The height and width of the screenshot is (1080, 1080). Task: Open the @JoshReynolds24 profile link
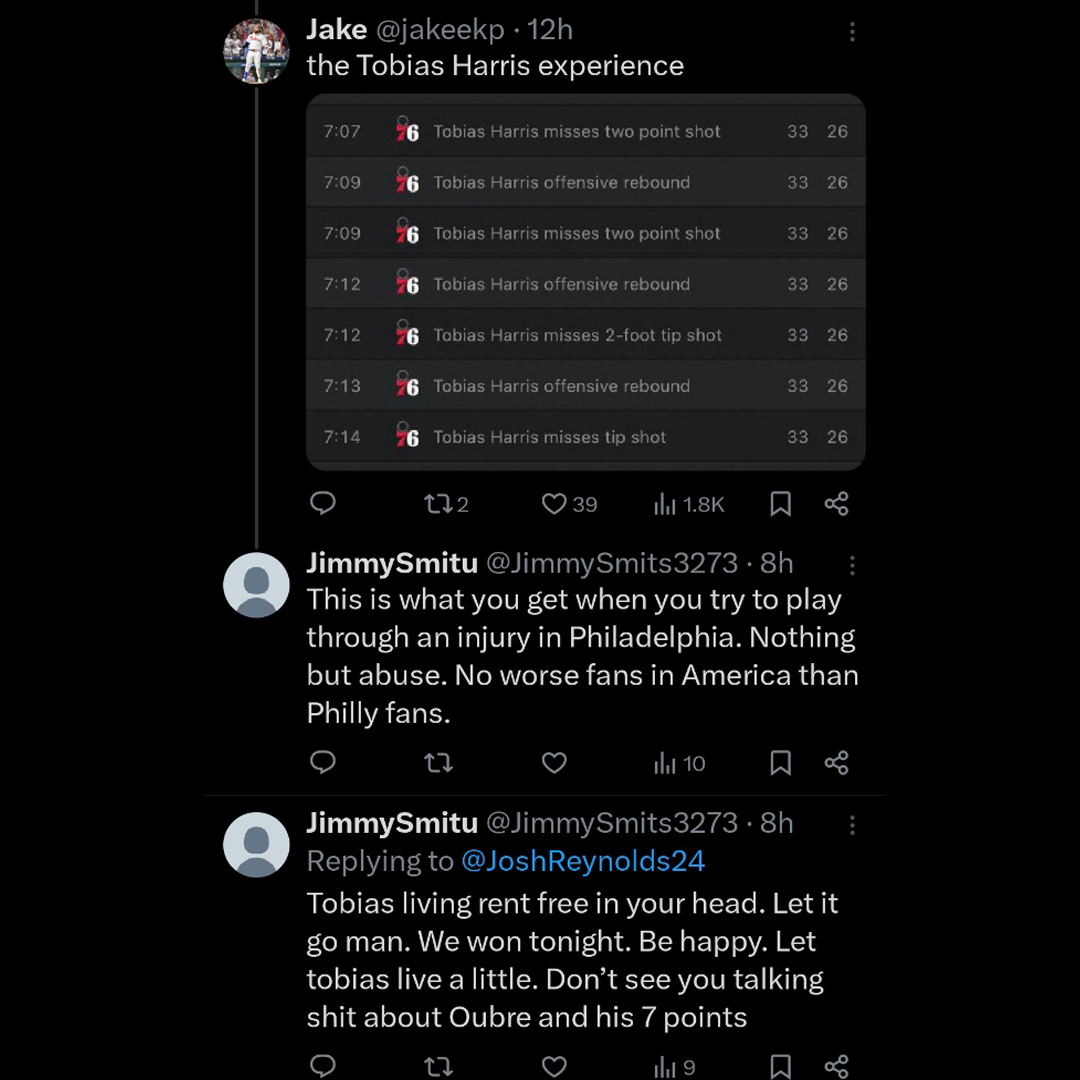[x=583, y=861]
